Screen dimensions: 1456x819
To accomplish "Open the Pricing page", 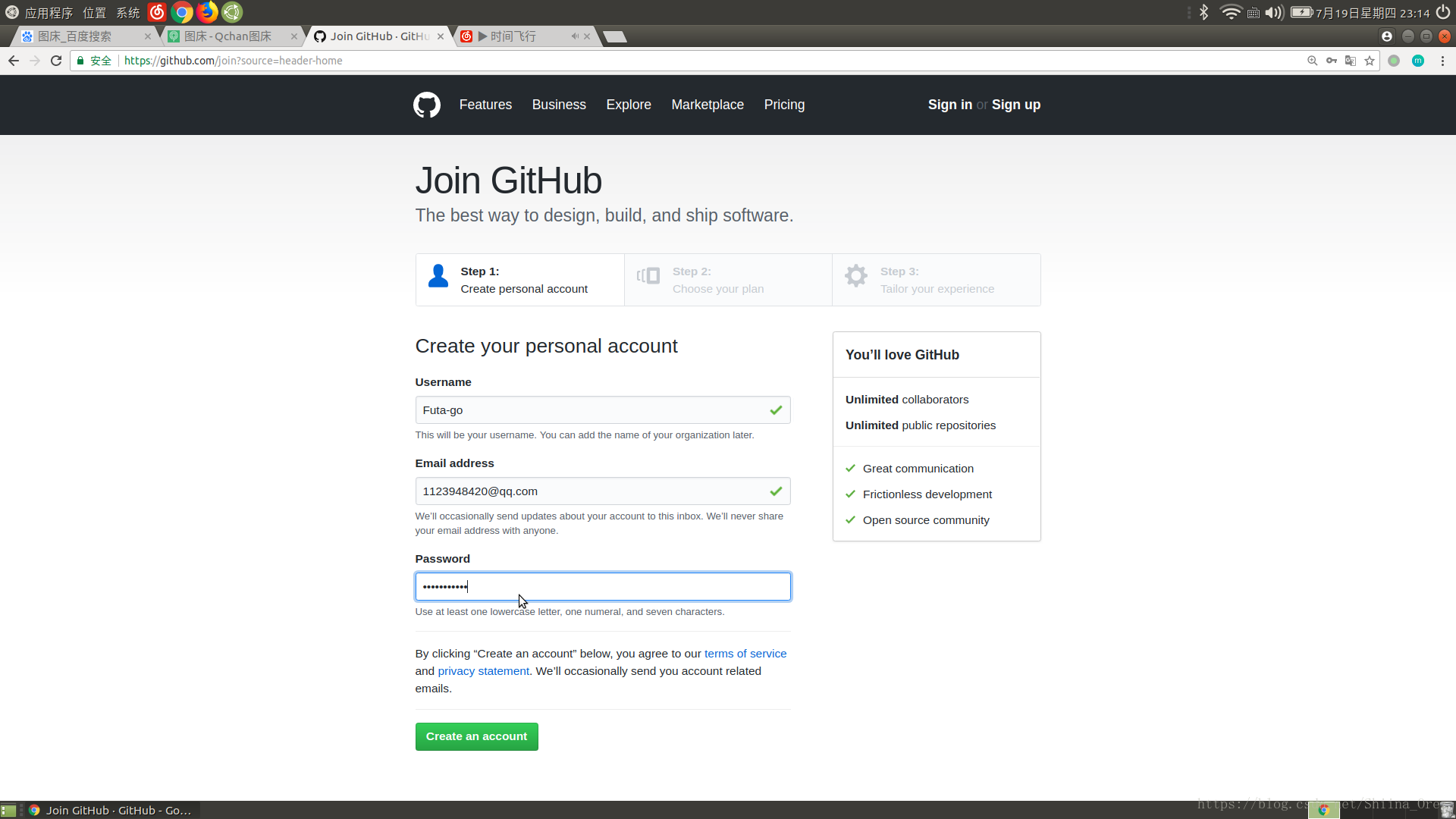I will [784, 105].
